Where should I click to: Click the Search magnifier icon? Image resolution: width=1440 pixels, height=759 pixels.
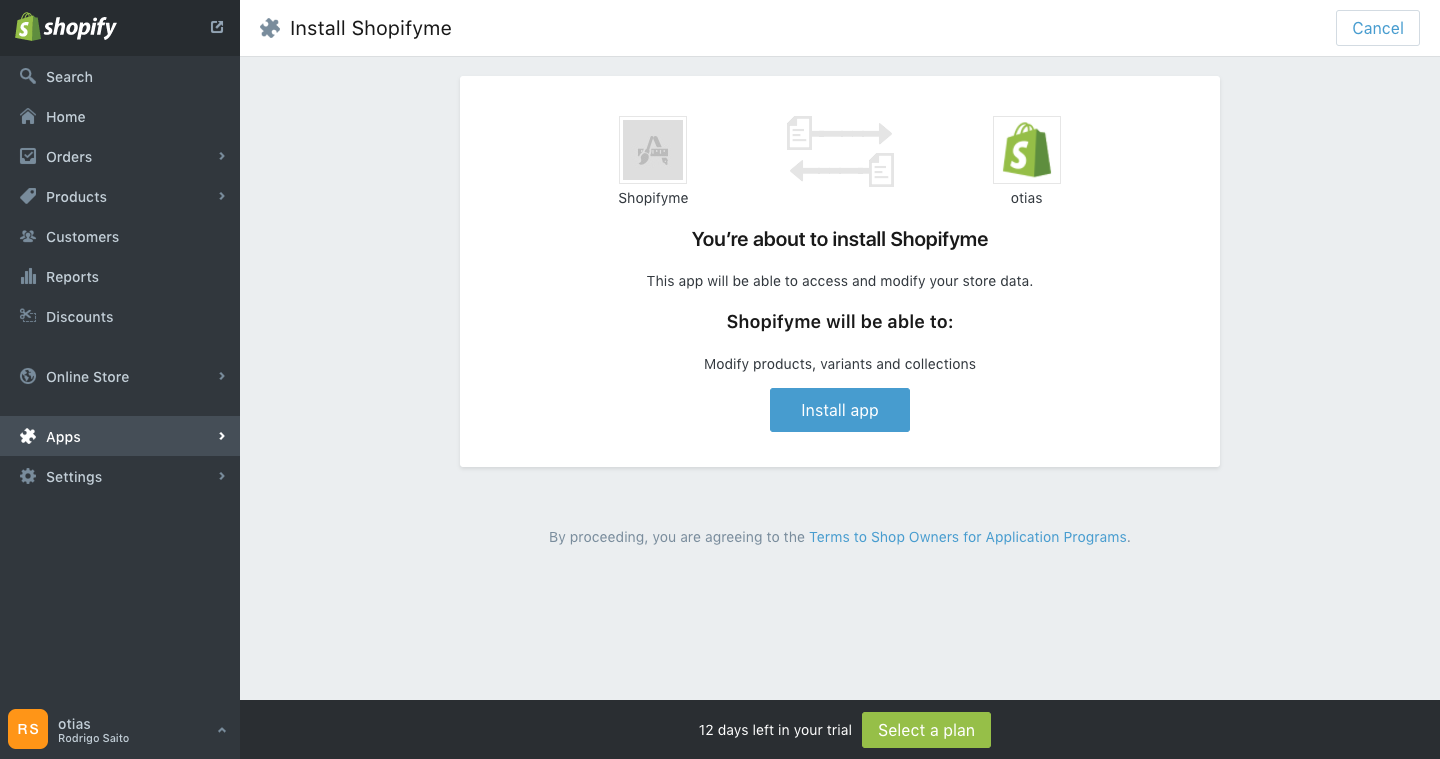pos(28,76)
